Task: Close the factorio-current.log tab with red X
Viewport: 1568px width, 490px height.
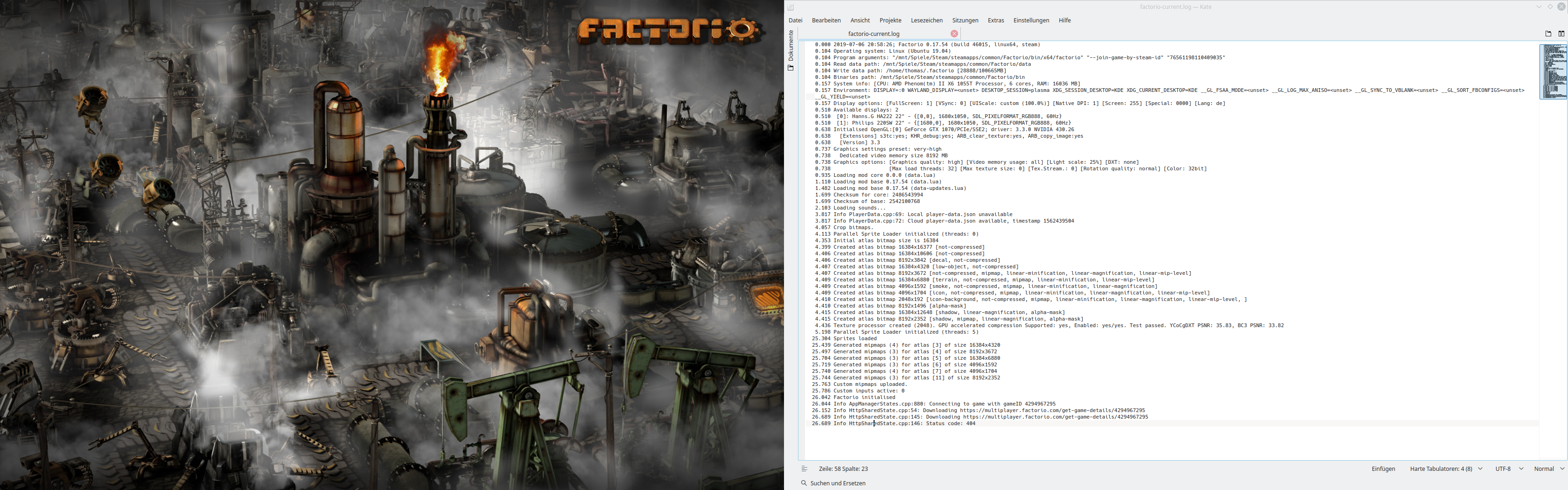Action: tap(954, 34)
